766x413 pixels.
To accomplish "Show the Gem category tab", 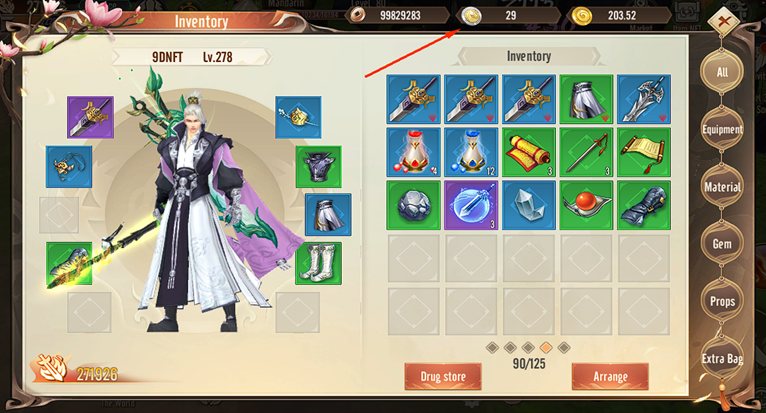I will 722,244.
